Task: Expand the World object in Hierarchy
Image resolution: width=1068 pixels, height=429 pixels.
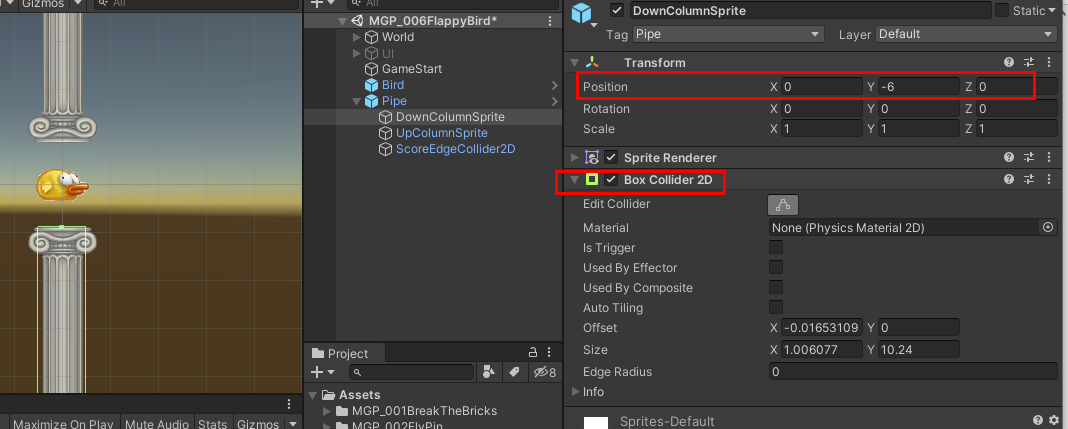Action: coord(357,37)
